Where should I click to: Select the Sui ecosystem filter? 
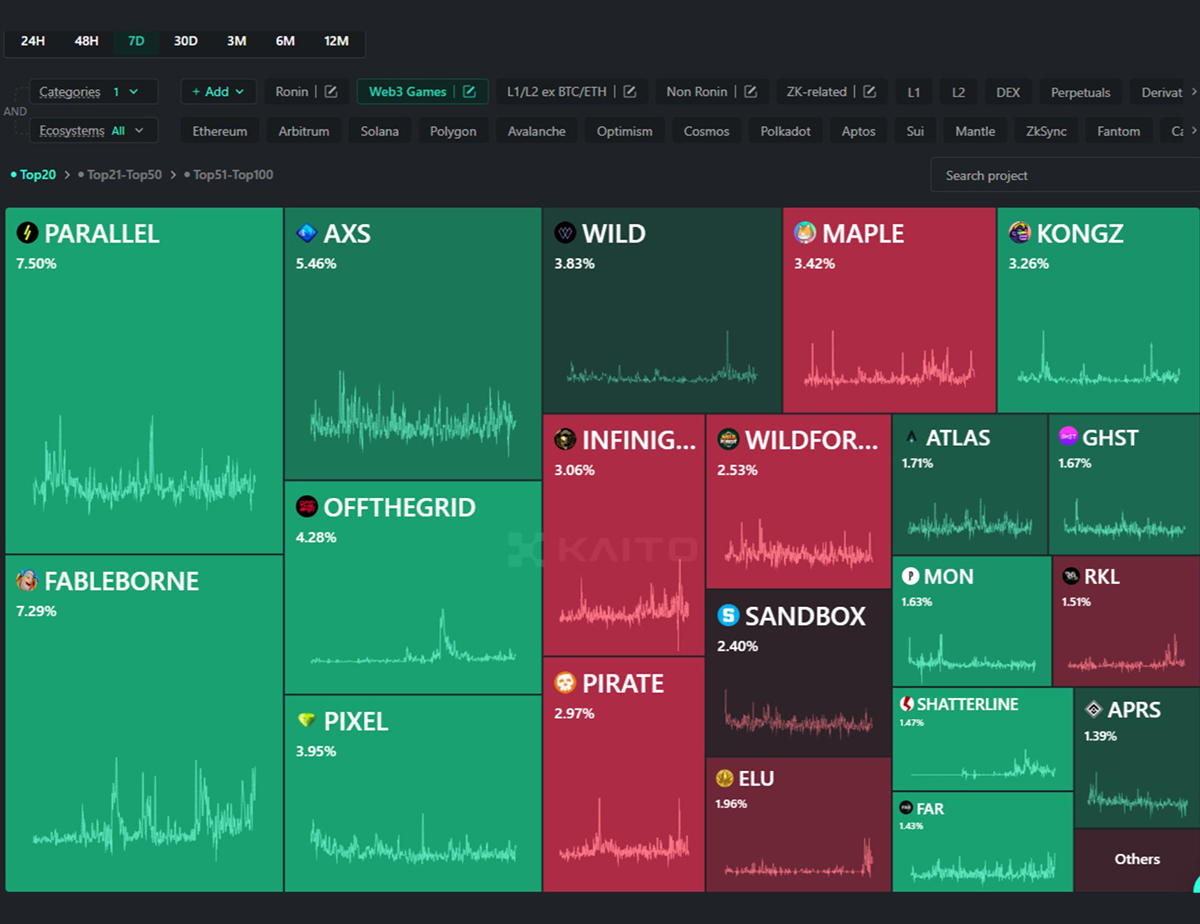[x=915, y=131]
